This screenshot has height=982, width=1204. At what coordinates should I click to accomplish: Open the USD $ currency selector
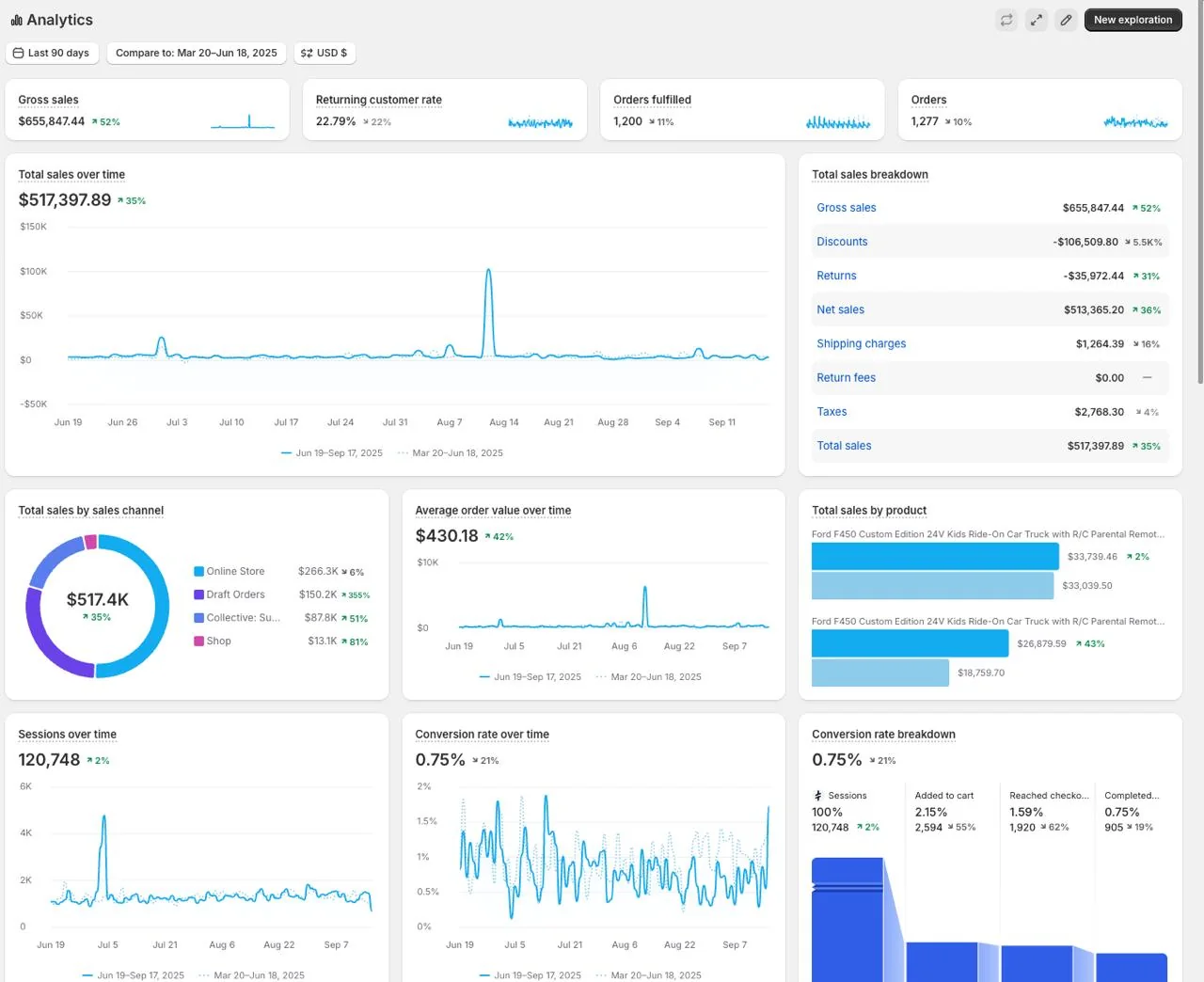[325, 53]
